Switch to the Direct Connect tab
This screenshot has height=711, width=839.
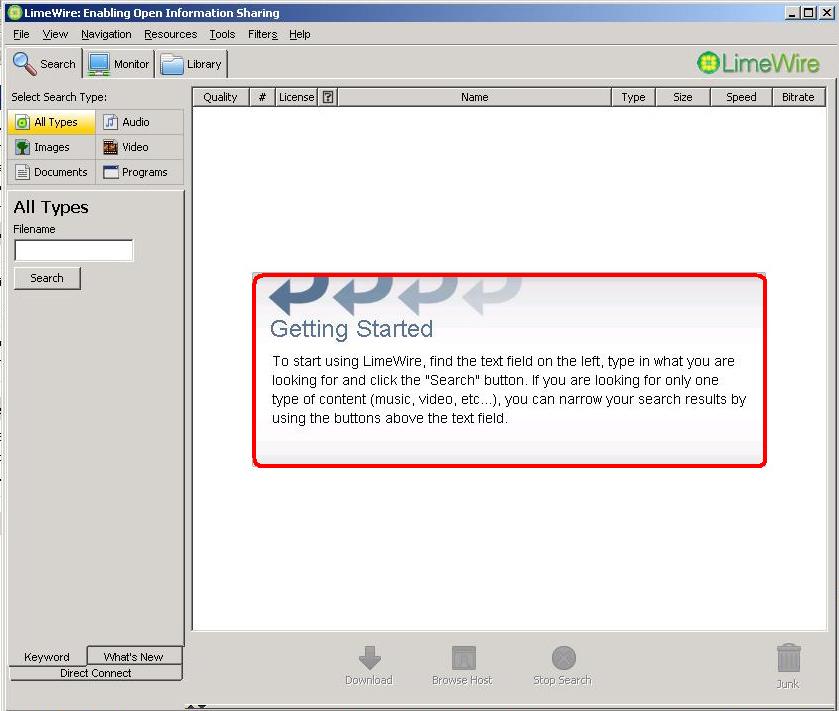click(96, 673)
